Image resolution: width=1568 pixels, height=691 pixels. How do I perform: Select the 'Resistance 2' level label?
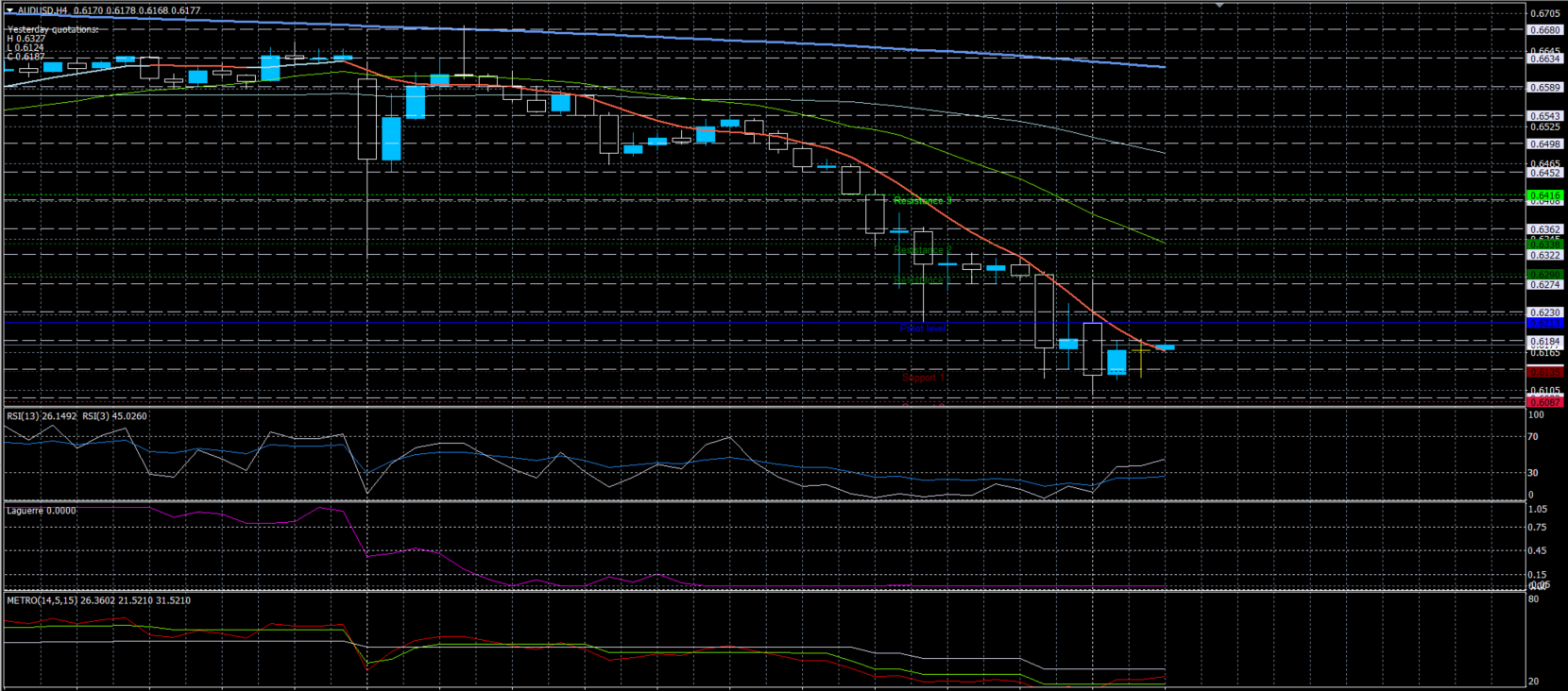coord(922,249)
